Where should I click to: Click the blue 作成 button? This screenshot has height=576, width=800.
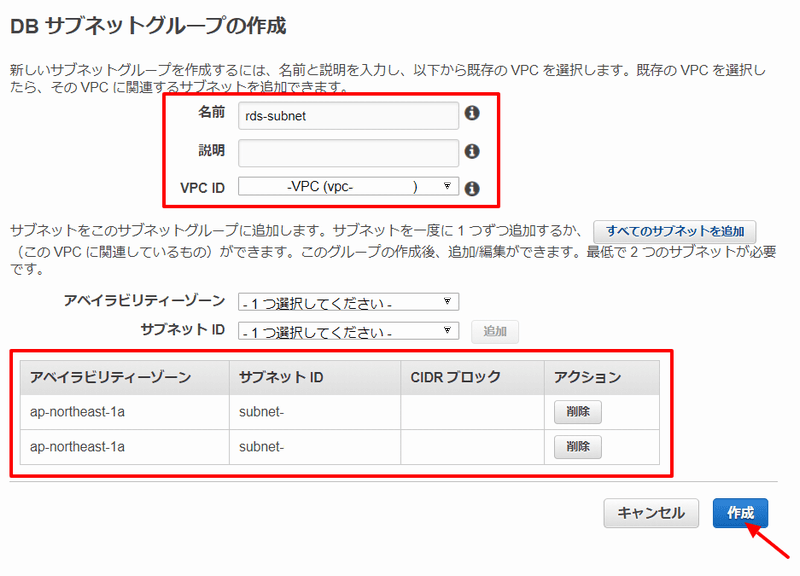[740, 512]
